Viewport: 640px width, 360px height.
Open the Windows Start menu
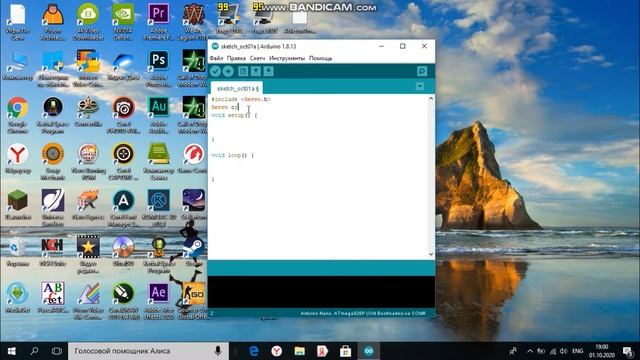[11, 351]
